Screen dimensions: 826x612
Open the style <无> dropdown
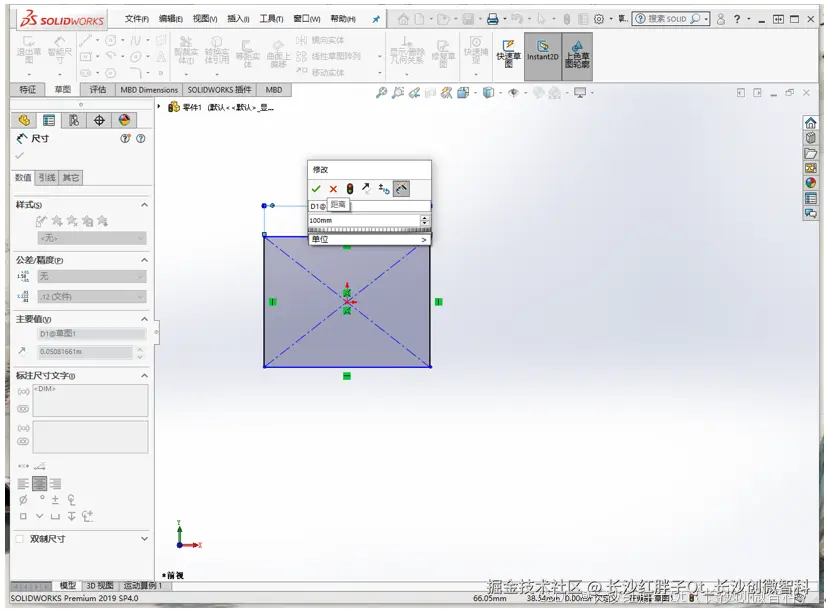[x=92, y=239]
